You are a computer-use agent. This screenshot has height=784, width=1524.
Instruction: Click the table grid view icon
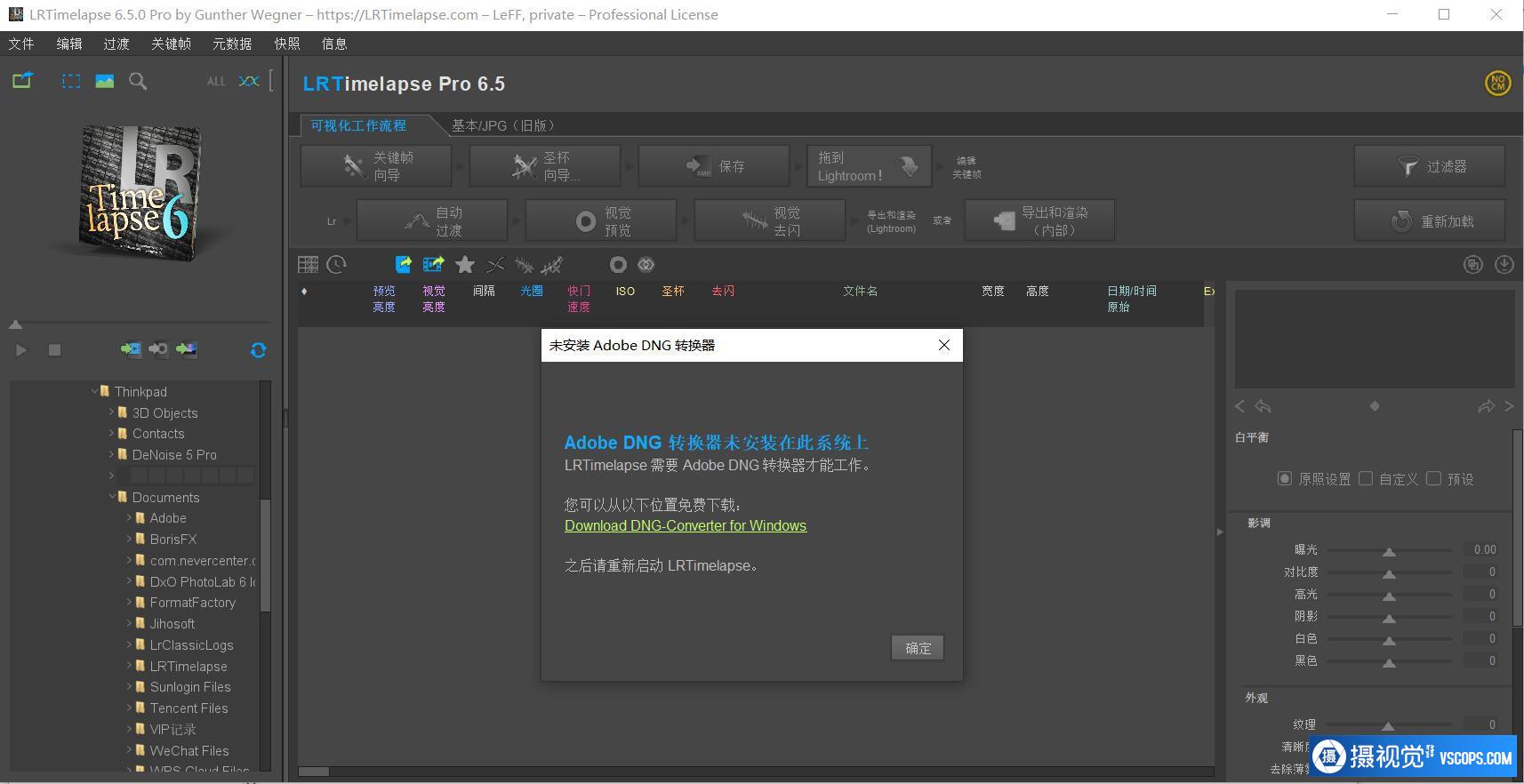tap(308, 265)
